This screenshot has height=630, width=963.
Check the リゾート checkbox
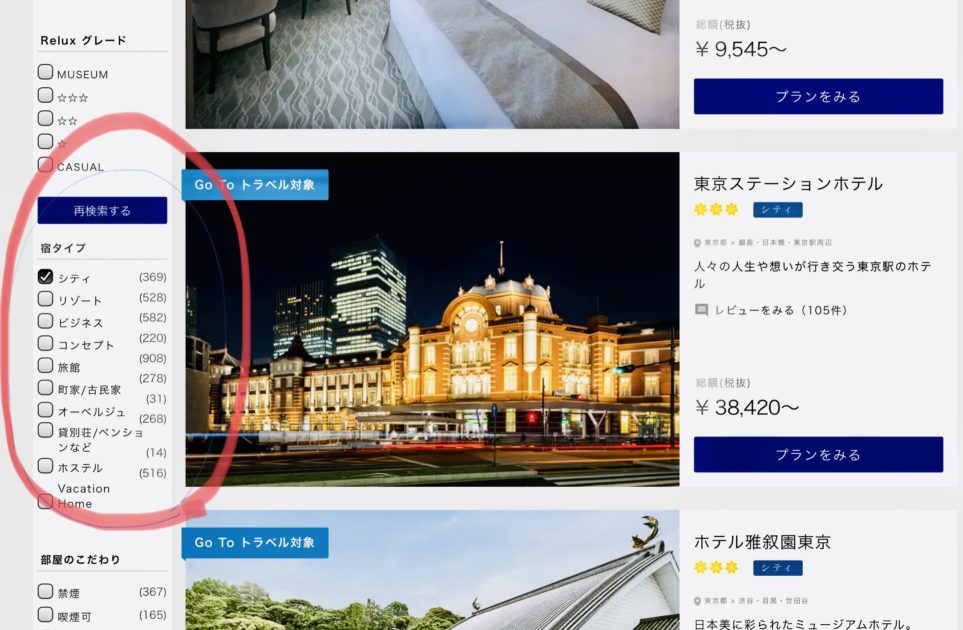tap(45, 298)
